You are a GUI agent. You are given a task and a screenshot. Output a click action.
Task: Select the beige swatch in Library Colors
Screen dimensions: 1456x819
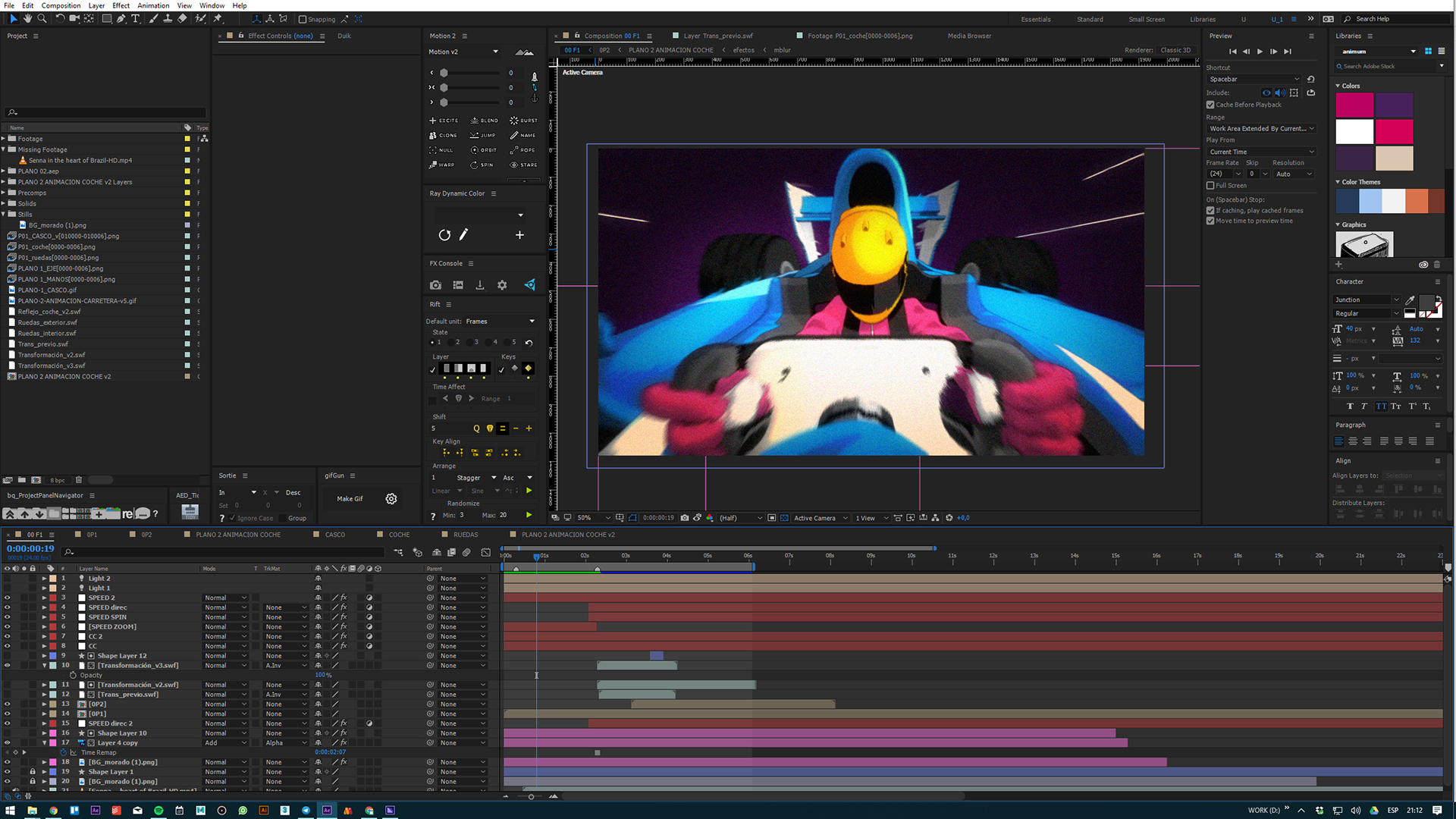click(x=1394, y=158)
